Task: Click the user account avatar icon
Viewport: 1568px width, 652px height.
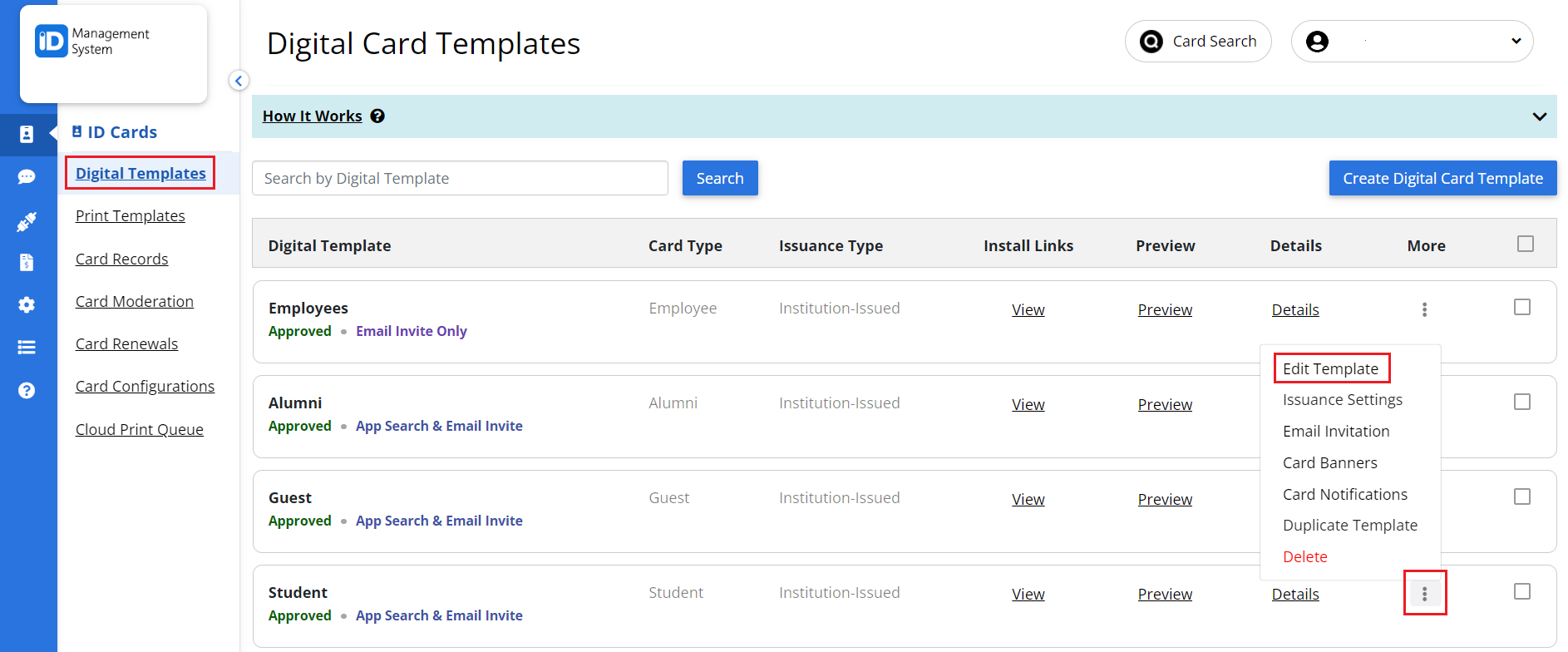Action: pyautogui.click(x=1317, y=42)
